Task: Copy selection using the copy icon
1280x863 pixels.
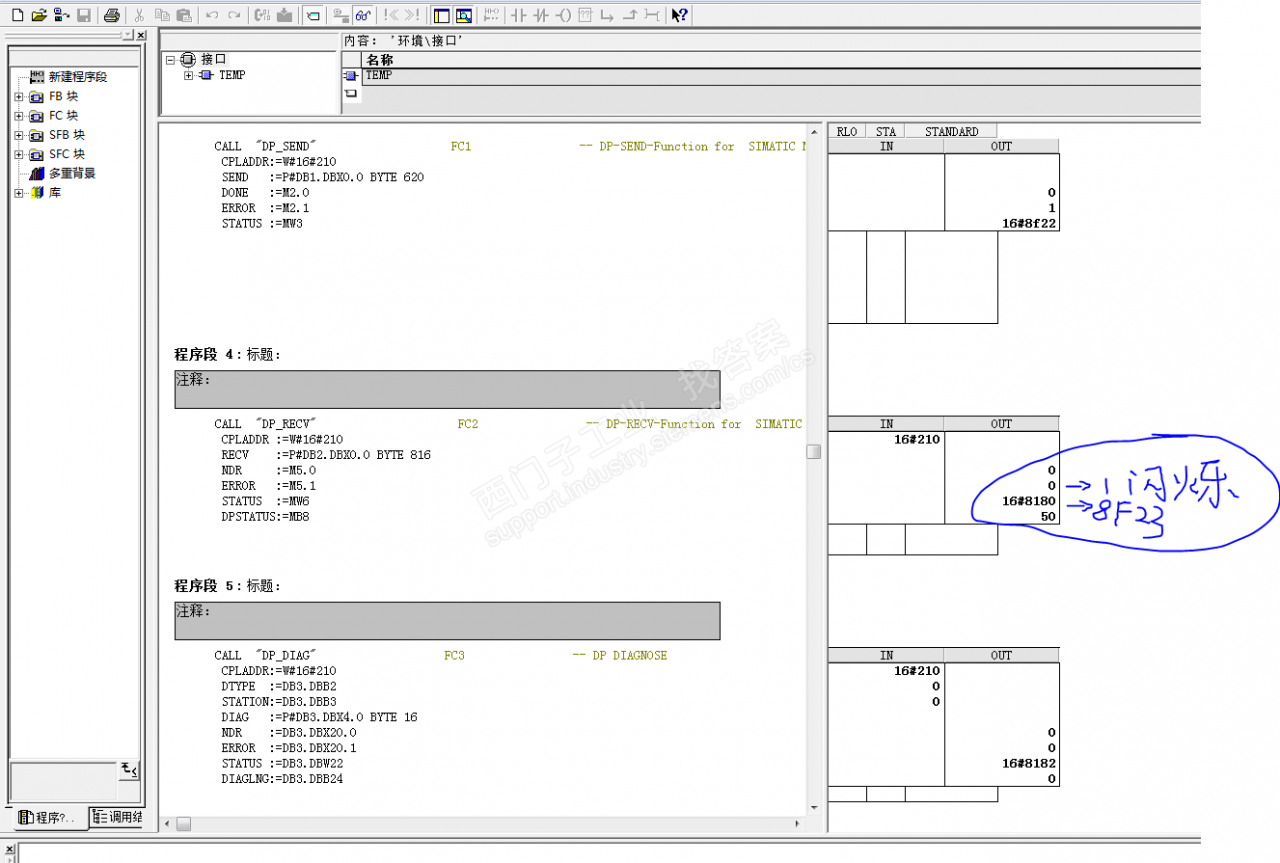Action: point(162,15)
